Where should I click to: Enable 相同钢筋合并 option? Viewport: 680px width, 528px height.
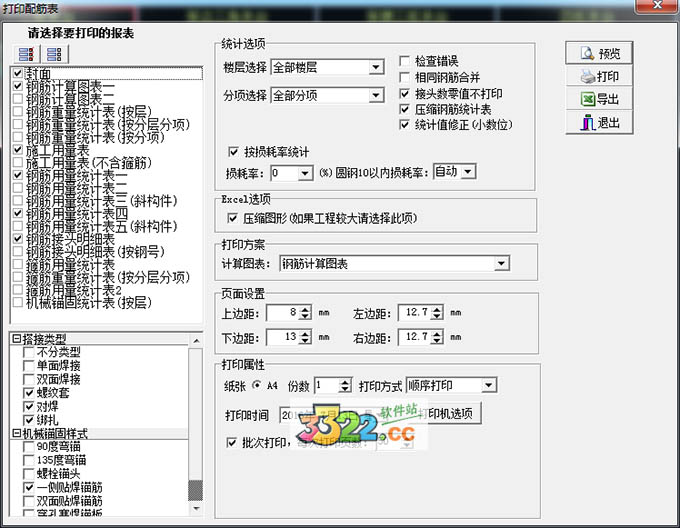tap(404, 77)
